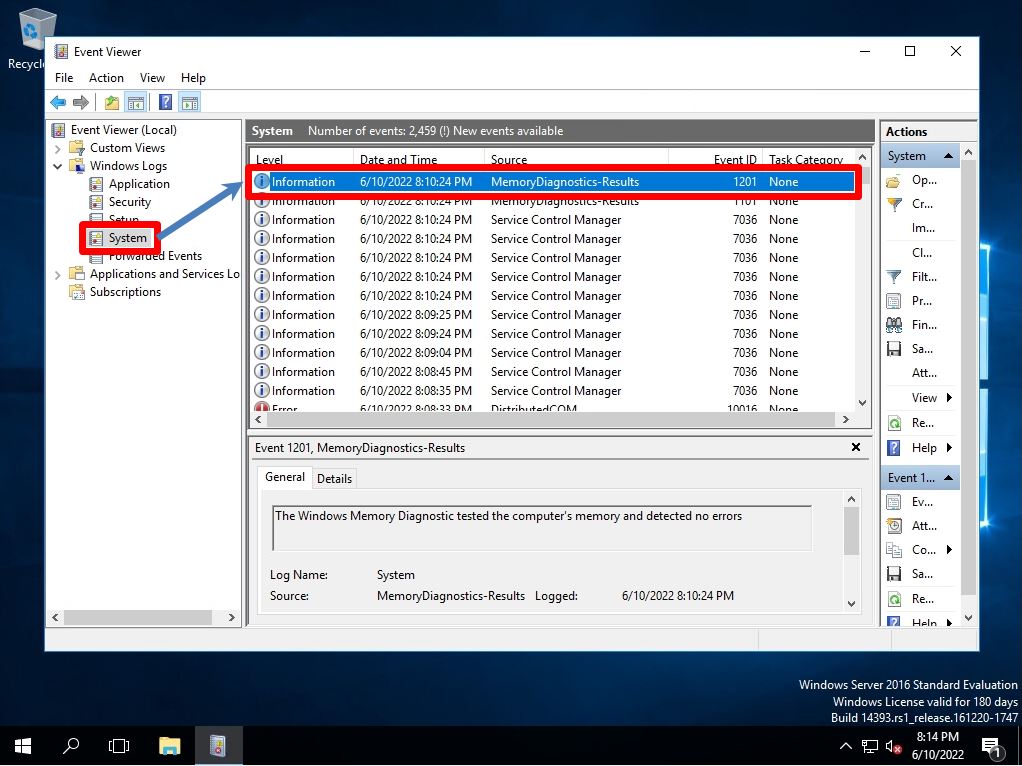Select the Filter Current Log funnel icon
The width and height of the screenshot is (1022, 766).
pyautogui.click(x=896, y=276)
